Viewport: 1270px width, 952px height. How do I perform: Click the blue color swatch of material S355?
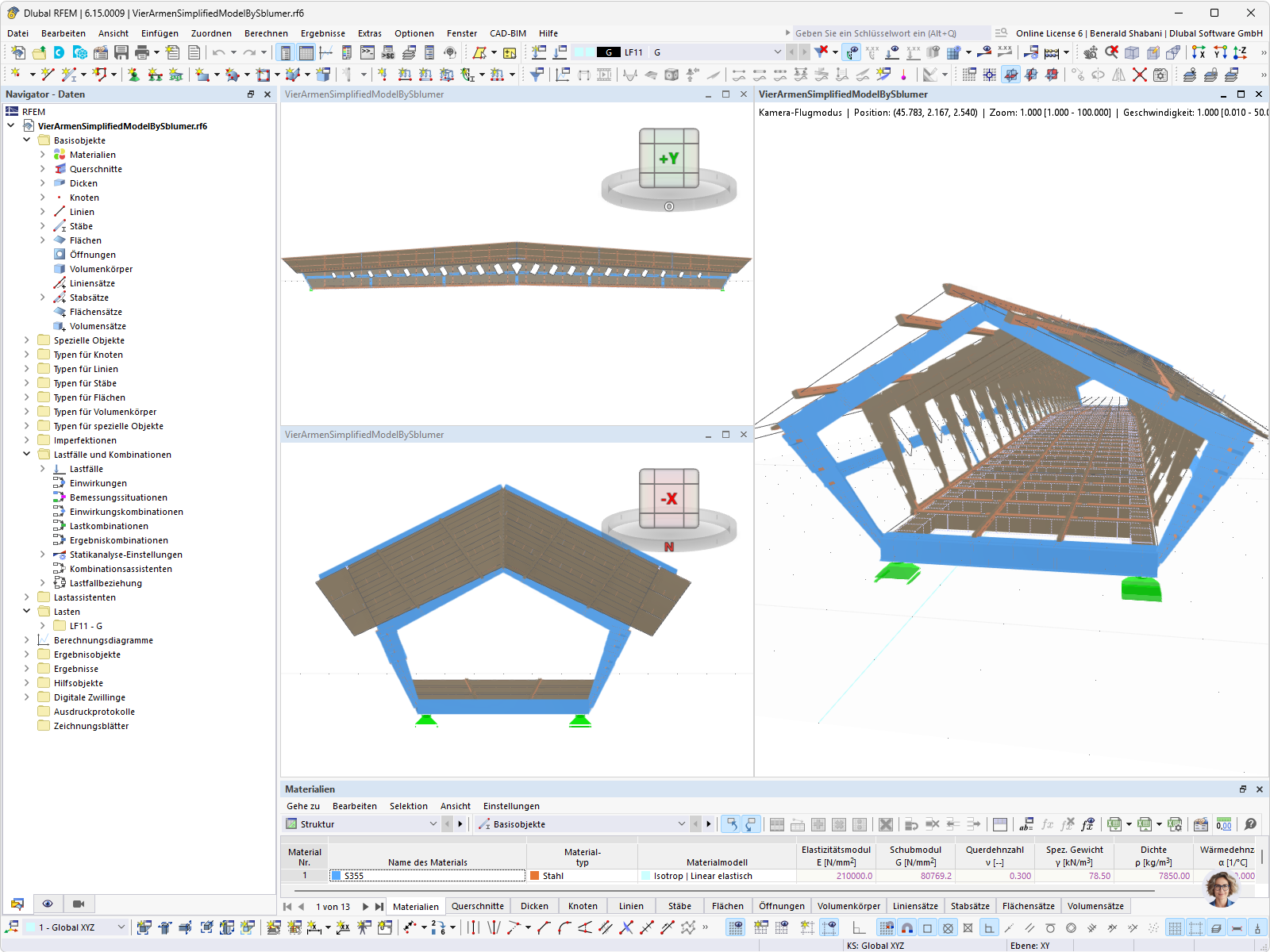pos(337,876)
